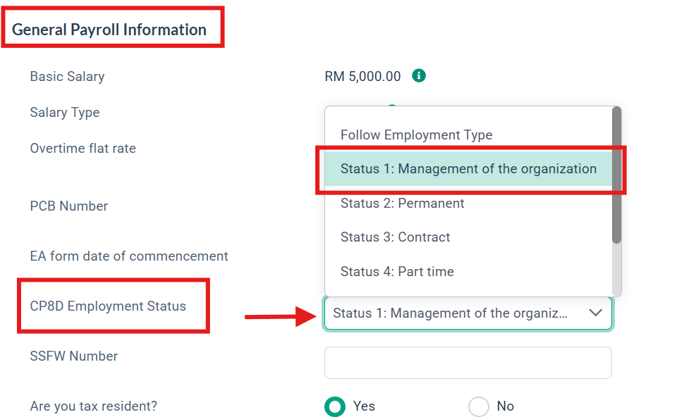The image size is (684, 417).
Task: Open the CP8D Employment Status dropdown
Action: click(x=468, y=313)
